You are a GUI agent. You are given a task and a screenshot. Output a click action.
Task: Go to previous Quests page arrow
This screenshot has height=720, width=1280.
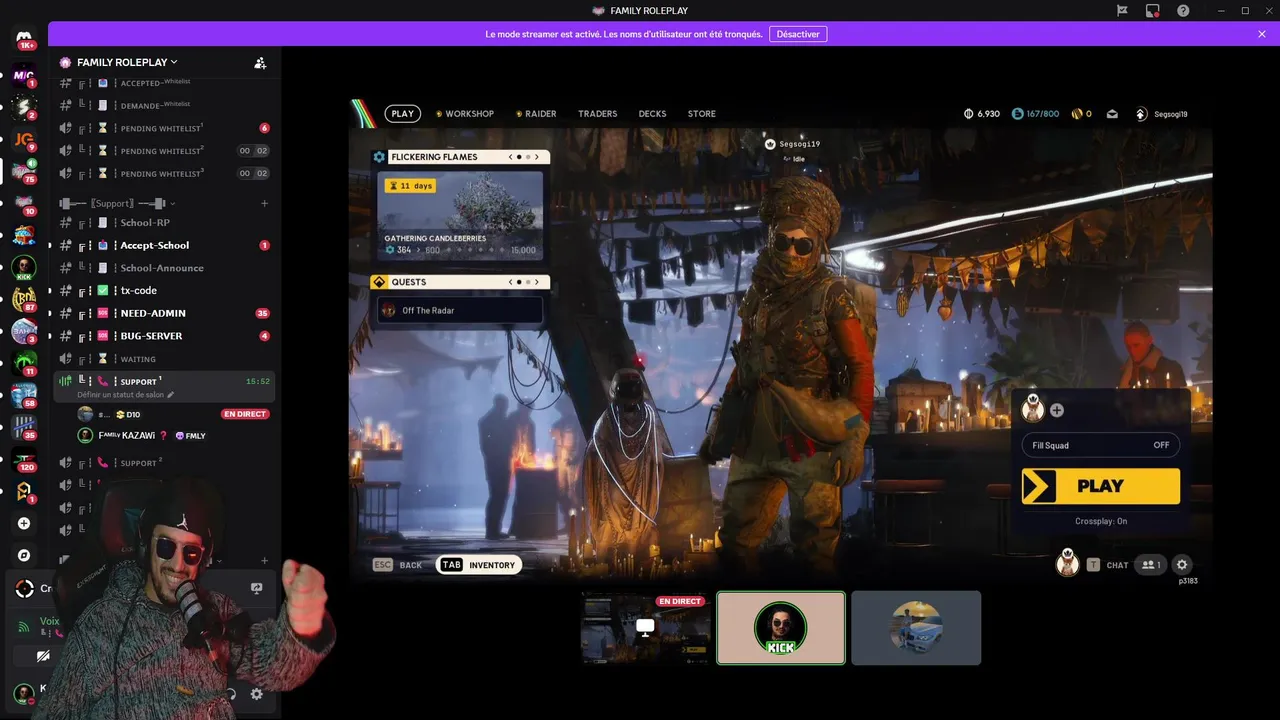point(511,282)
